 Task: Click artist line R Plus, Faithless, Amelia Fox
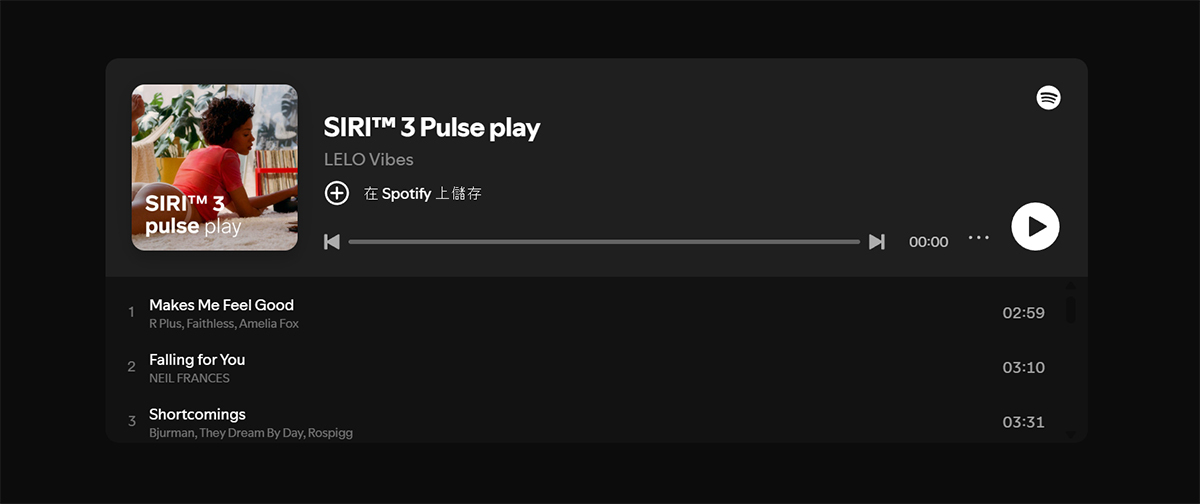click(224, 324)
